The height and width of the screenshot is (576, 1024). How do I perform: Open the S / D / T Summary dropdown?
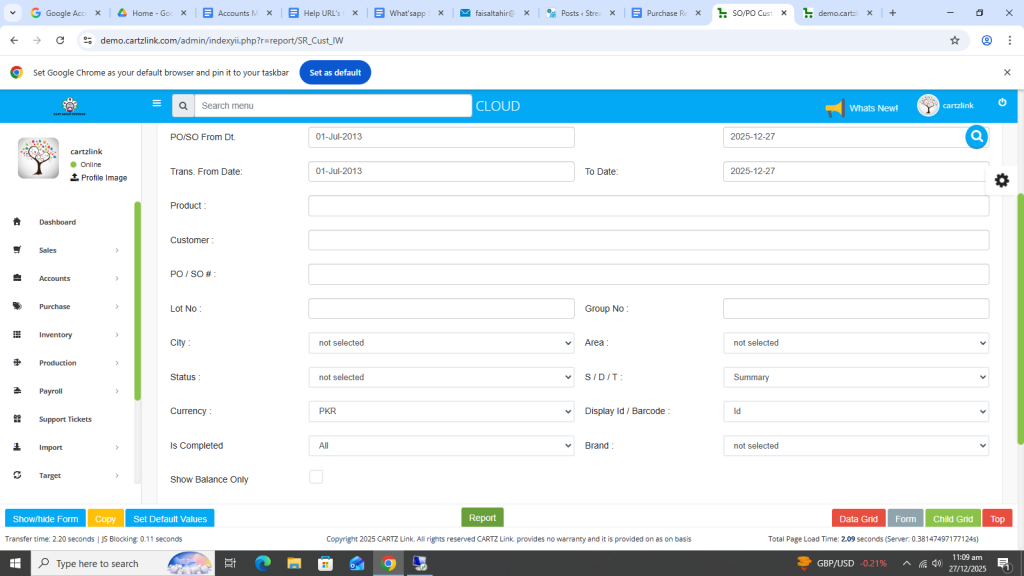click(855, 377)
